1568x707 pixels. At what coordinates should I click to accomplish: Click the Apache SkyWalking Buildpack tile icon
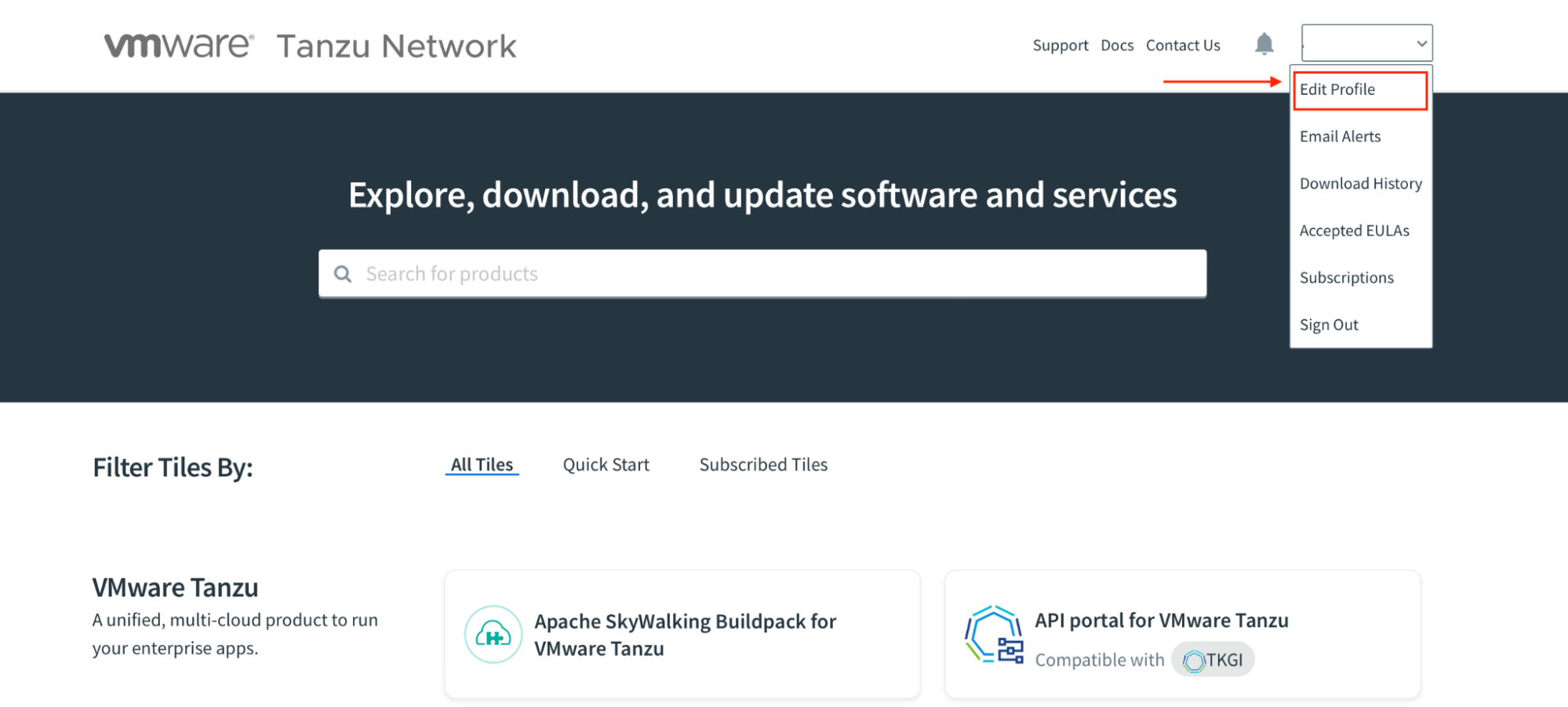click(493, 634)
